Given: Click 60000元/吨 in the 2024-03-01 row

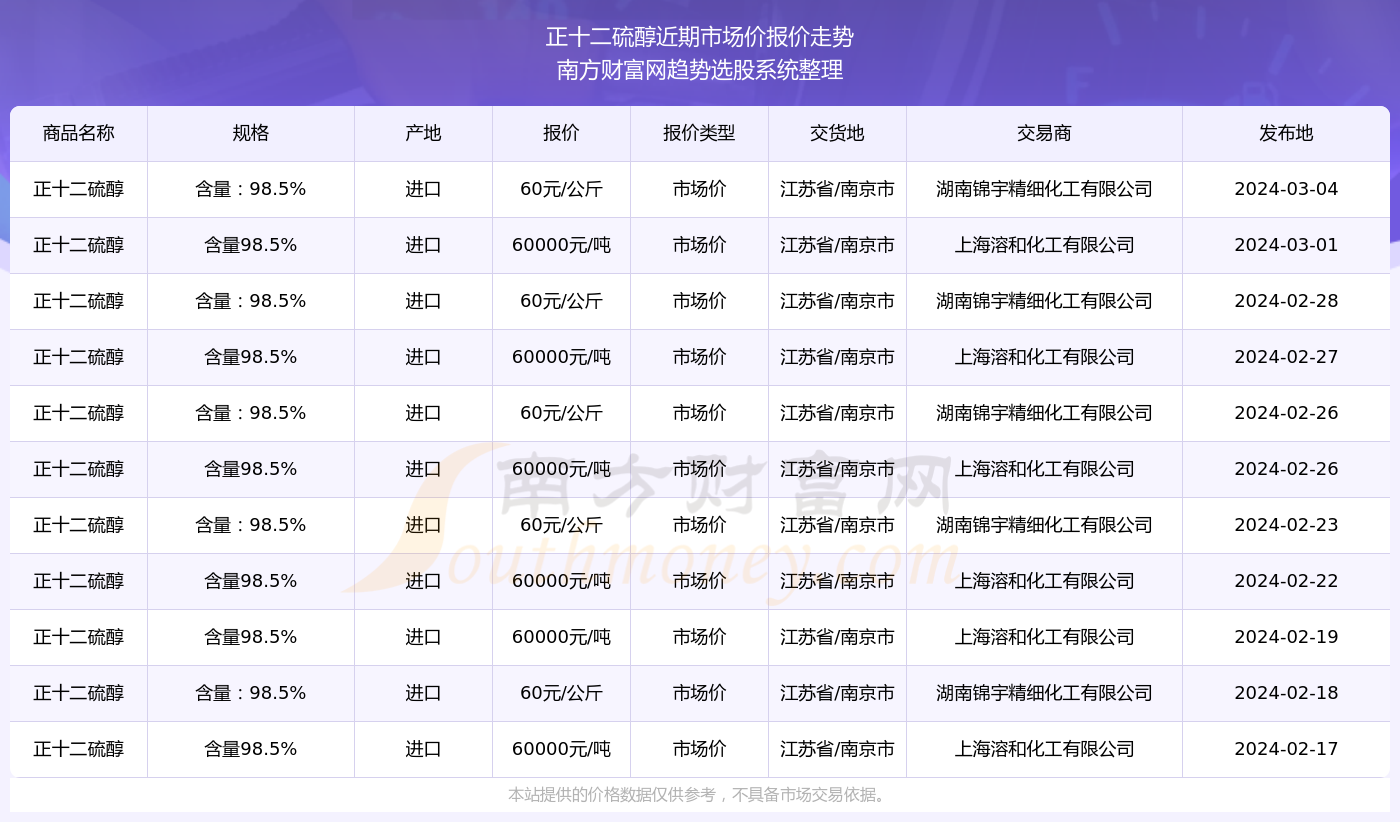Looking at the screenshot, I should coord(561,245).
